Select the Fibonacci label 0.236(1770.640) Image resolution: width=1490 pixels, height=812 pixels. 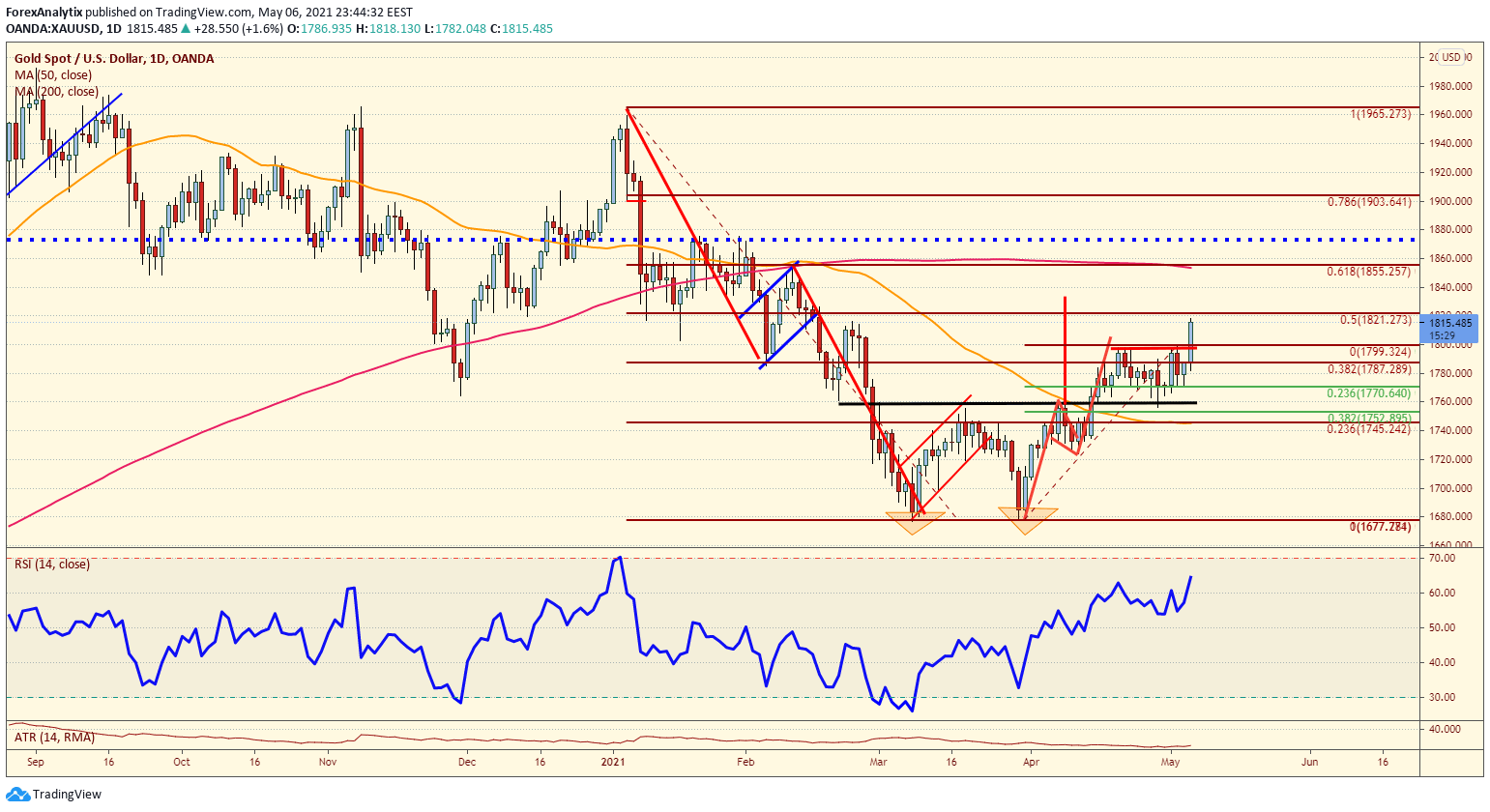click(x=1369, y=393)
